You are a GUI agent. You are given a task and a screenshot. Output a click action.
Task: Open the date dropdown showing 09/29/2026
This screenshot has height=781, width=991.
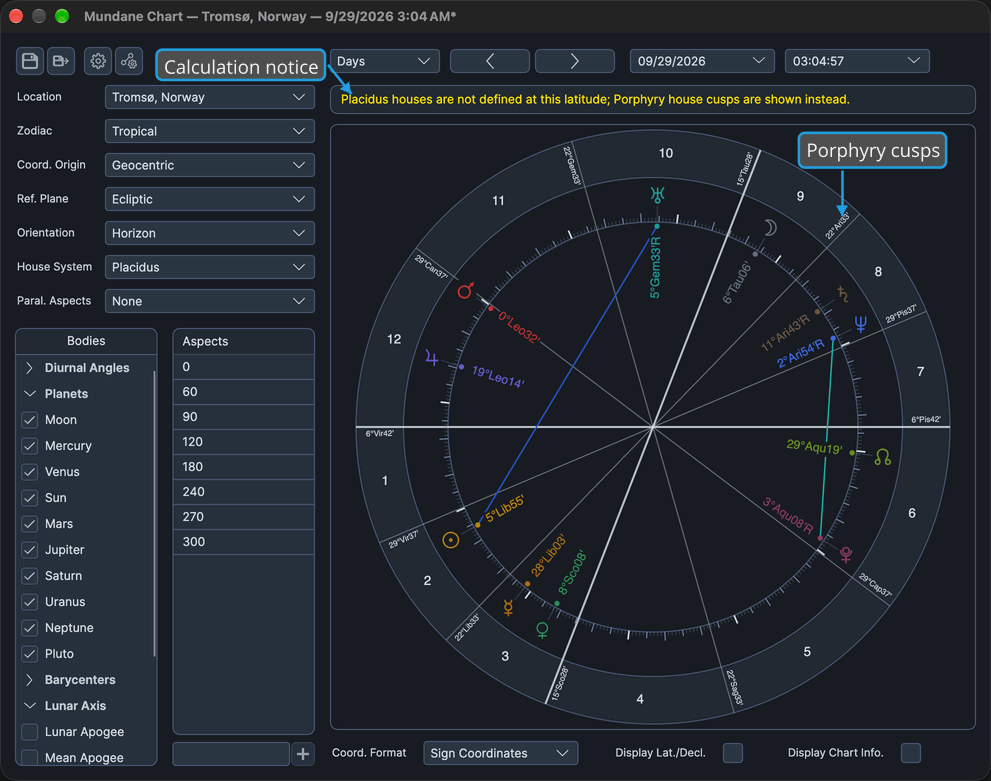702,61
